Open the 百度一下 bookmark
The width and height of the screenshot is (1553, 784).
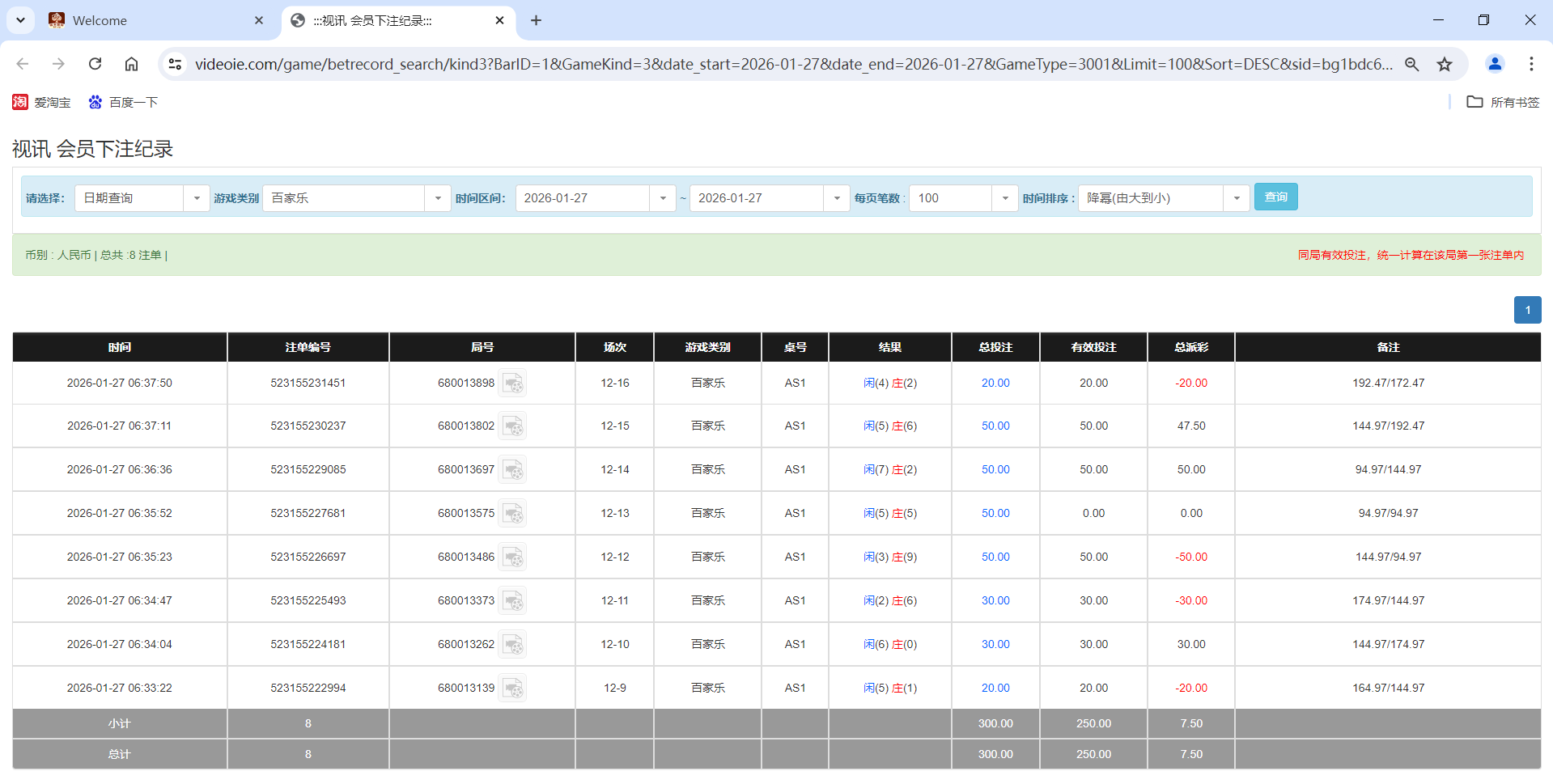pos(123,102)
